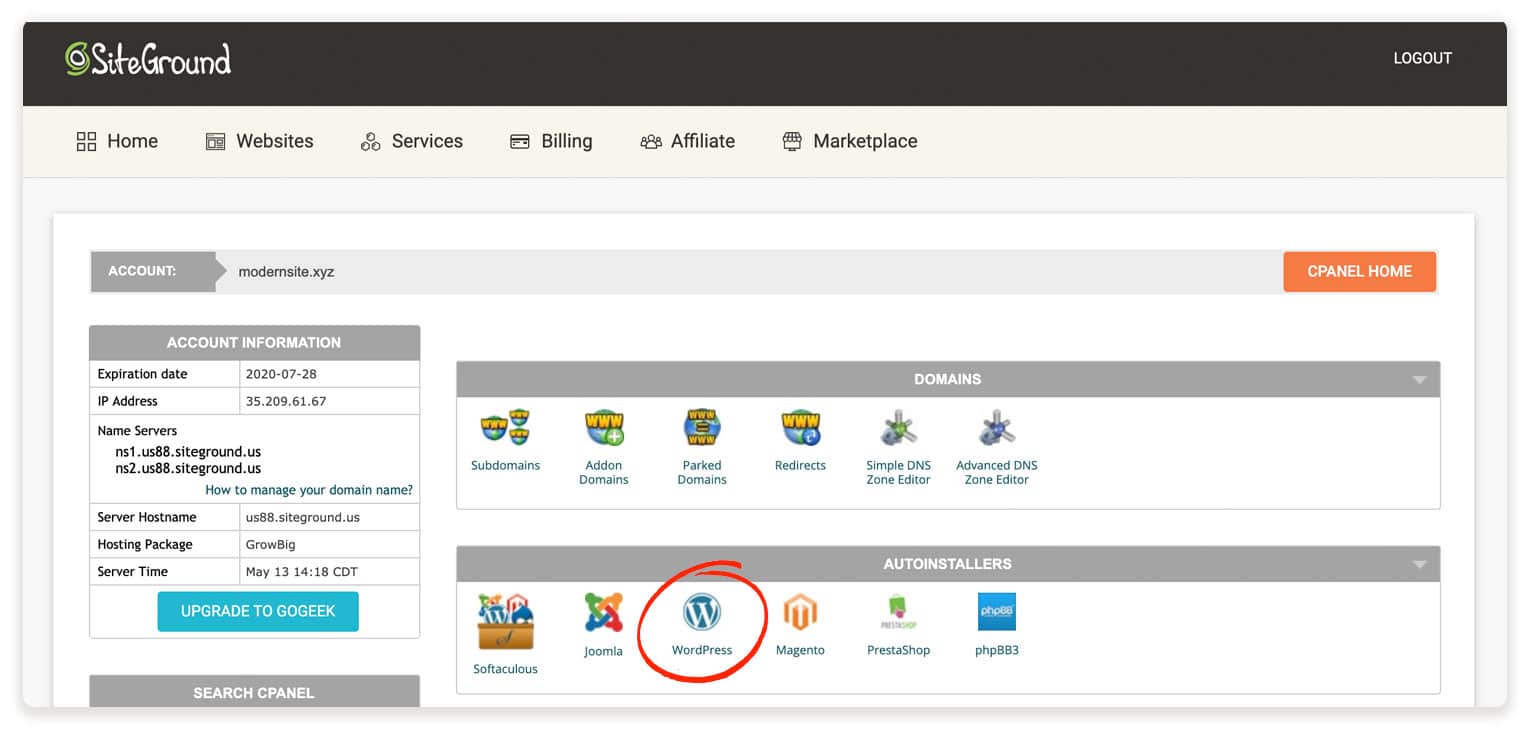Select the GrowBig hosting package value
This screenshot has height=737, width=1536.
269,544
